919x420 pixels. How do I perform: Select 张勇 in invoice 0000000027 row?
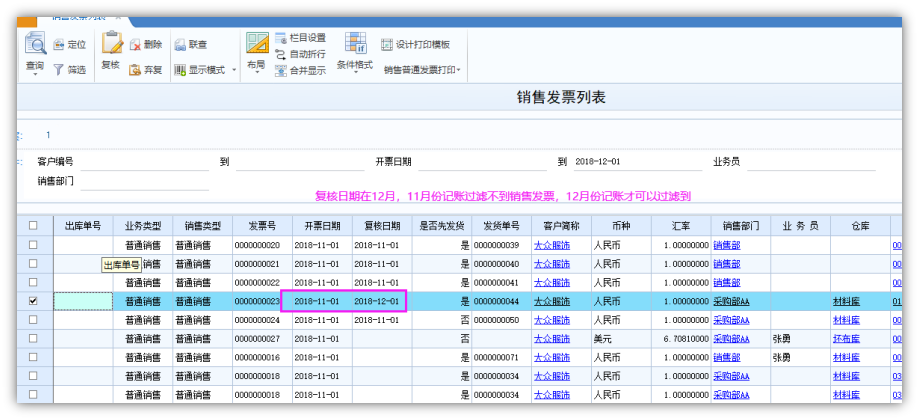coord(801,339)
